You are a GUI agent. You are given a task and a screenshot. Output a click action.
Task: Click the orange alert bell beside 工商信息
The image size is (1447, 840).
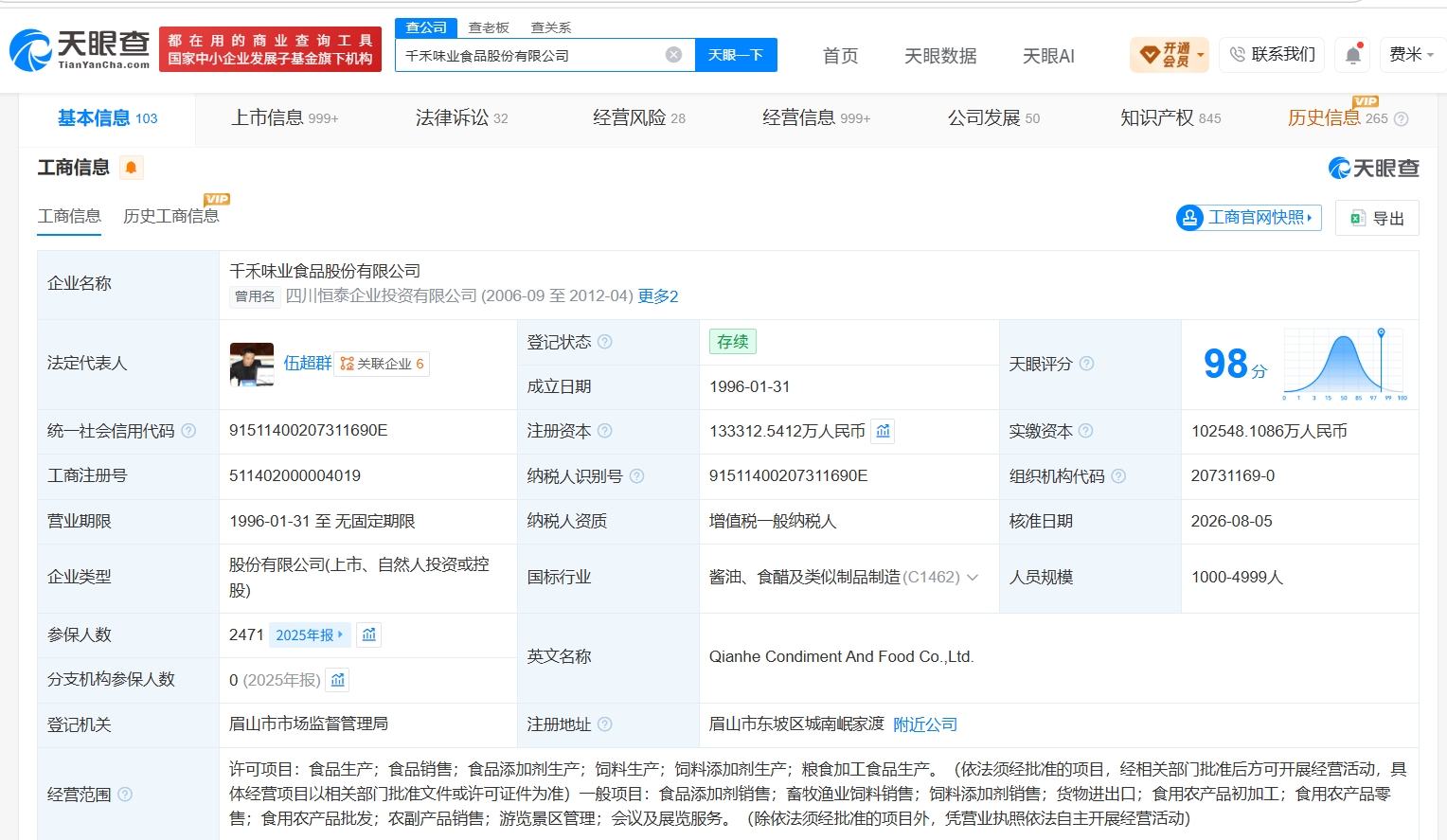pos(132,168)
